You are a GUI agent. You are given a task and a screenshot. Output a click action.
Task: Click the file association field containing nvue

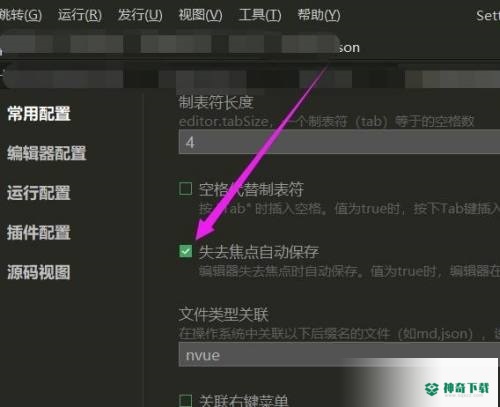339,355
